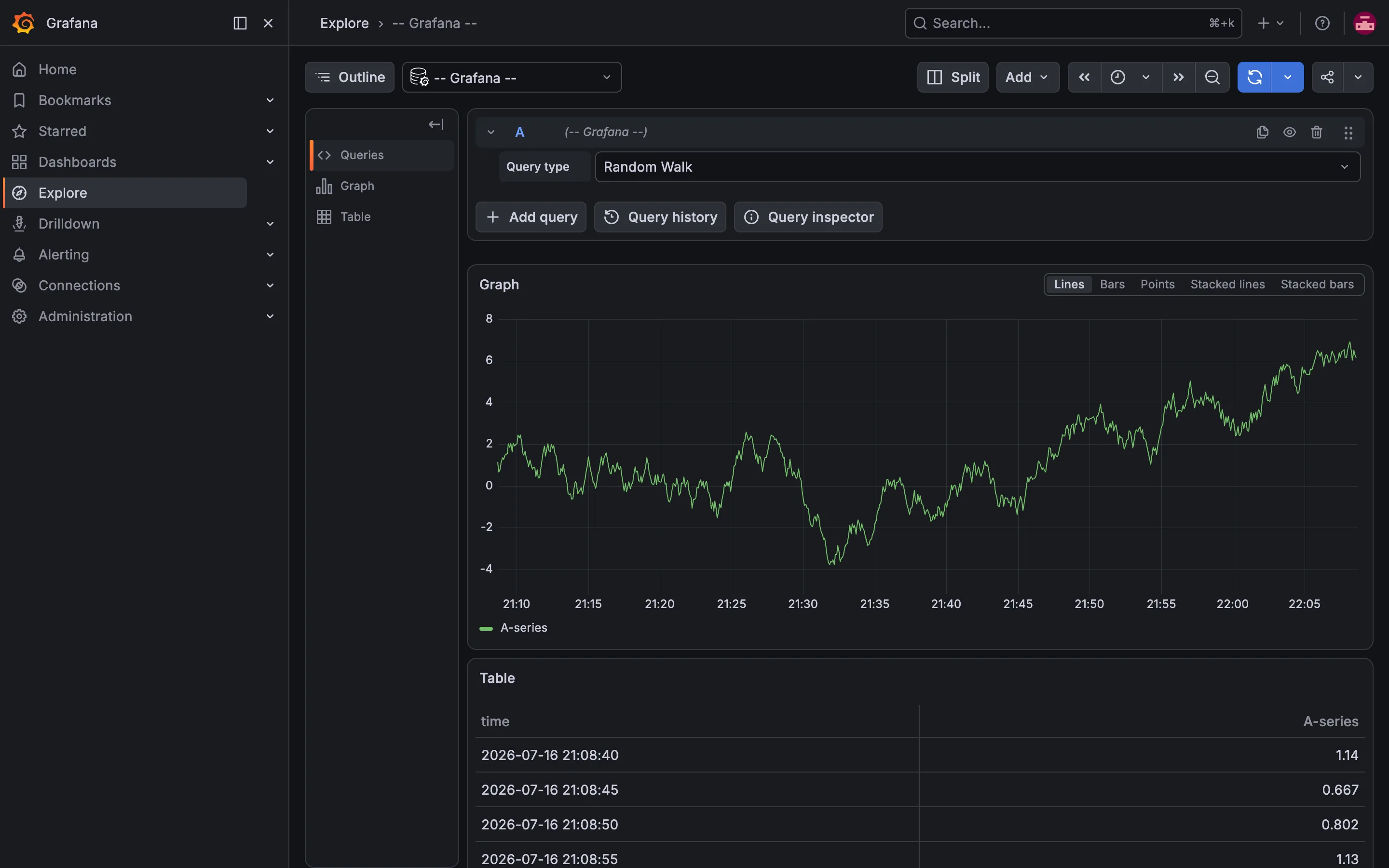Click the Grafana logo icon
The height and width of the screenshot is (868, 1389).
tap(24, 23)
